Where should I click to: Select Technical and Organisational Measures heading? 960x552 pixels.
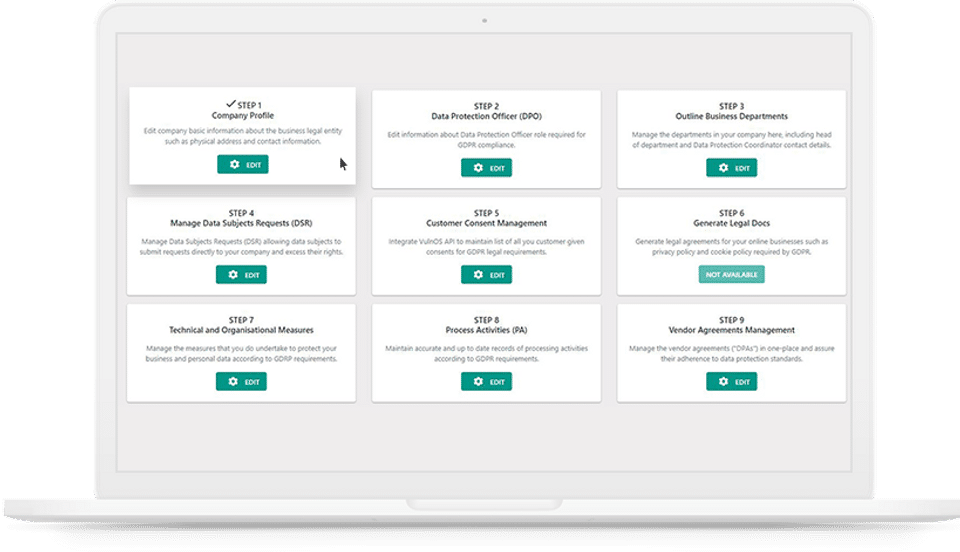241,330
